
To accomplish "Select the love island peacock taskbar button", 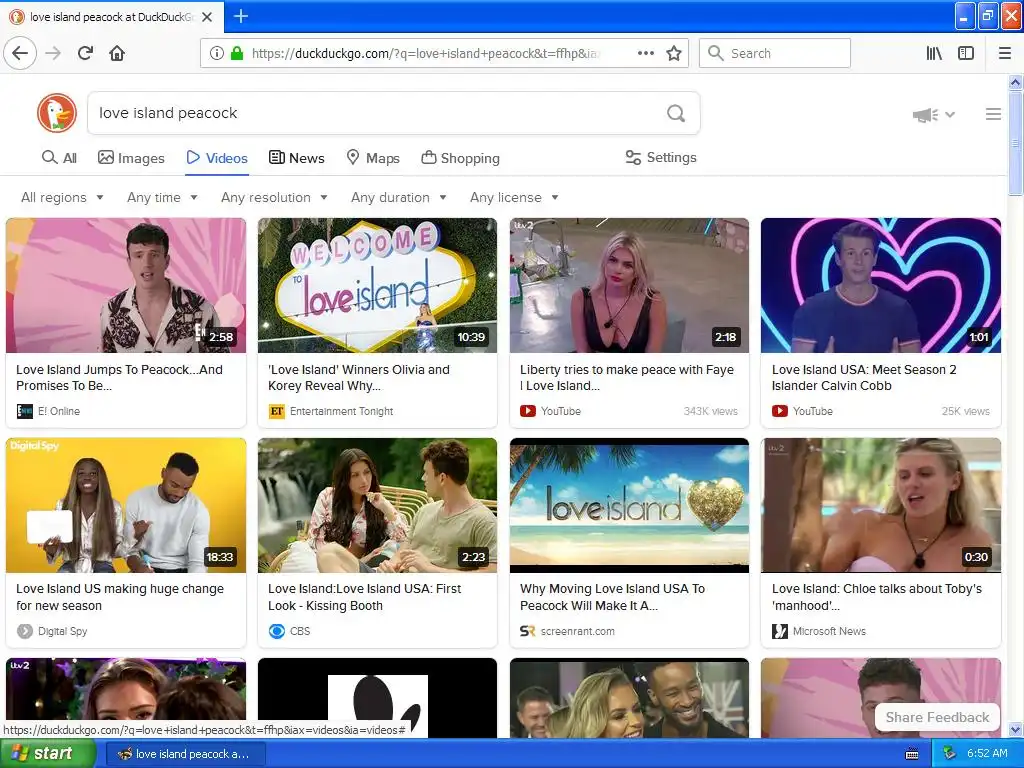I will pos(185,754).
